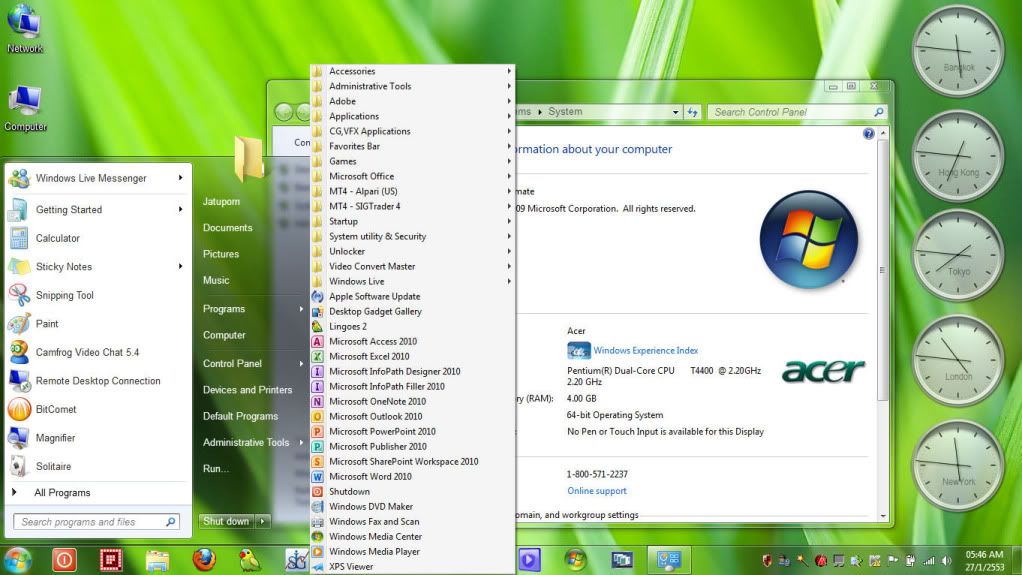
Task: Click the volume icon in system tray
Action: coord(946,561)
